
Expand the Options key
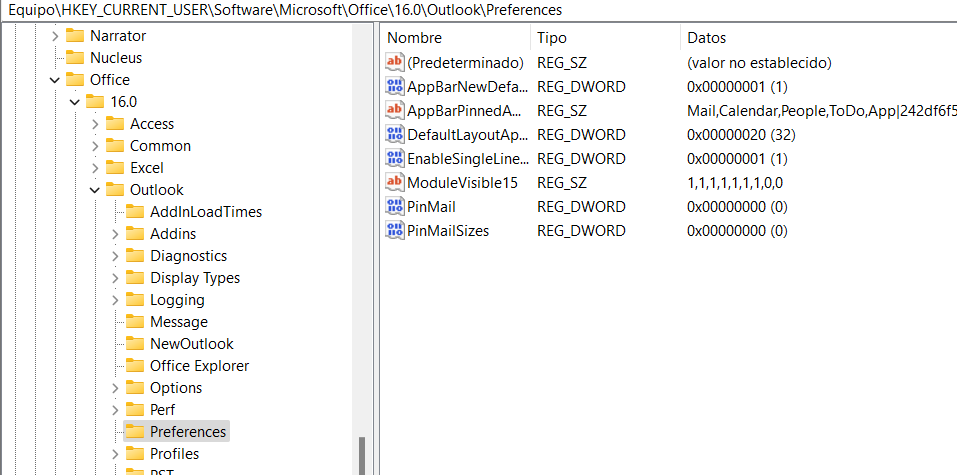pos(115,388)
